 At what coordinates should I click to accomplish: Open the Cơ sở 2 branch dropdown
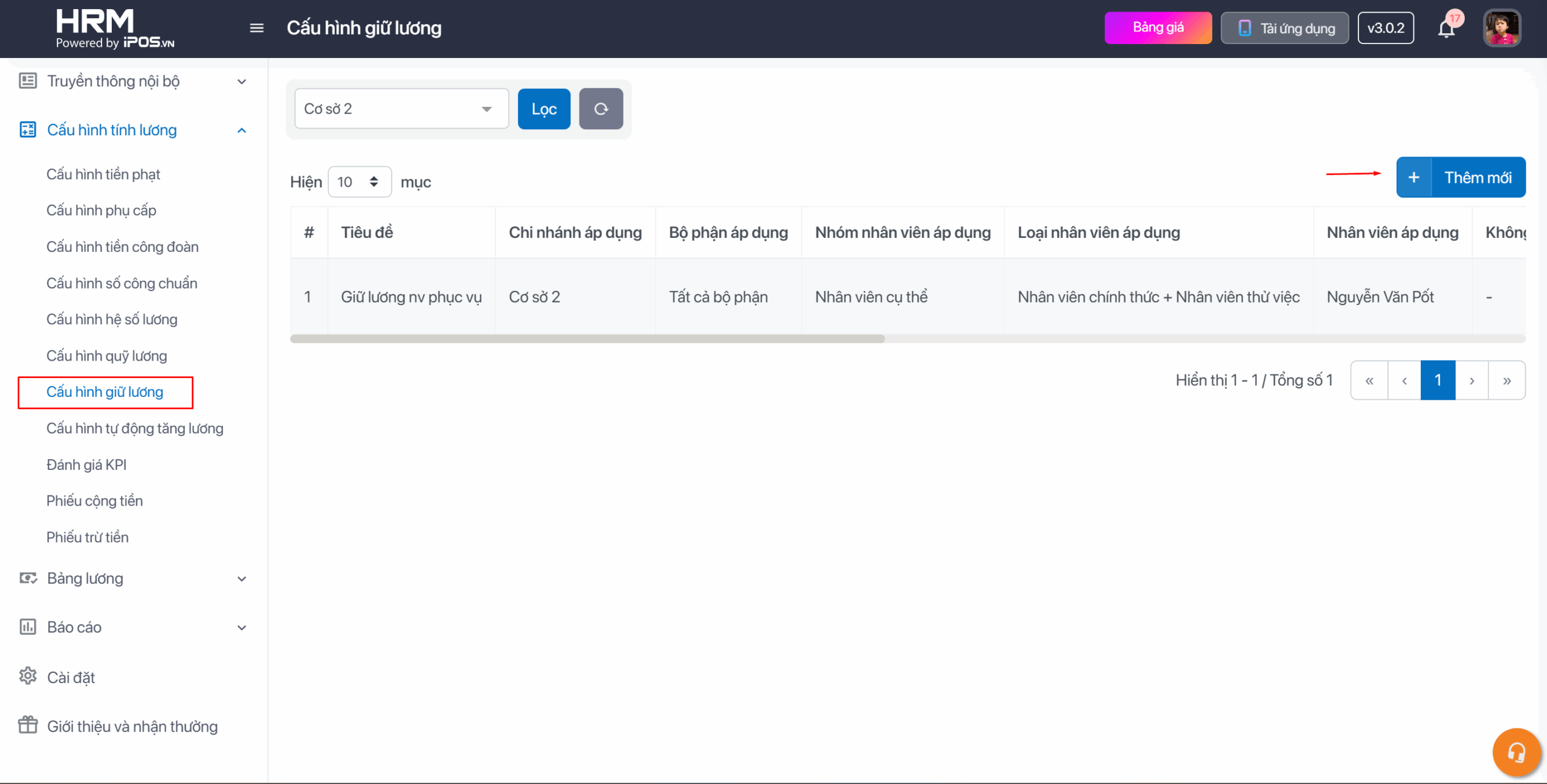coord(401,109)
